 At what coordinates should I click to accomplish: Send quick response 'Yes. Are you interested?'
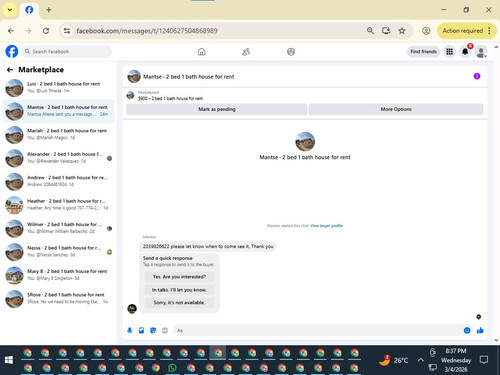click(179, 277)
